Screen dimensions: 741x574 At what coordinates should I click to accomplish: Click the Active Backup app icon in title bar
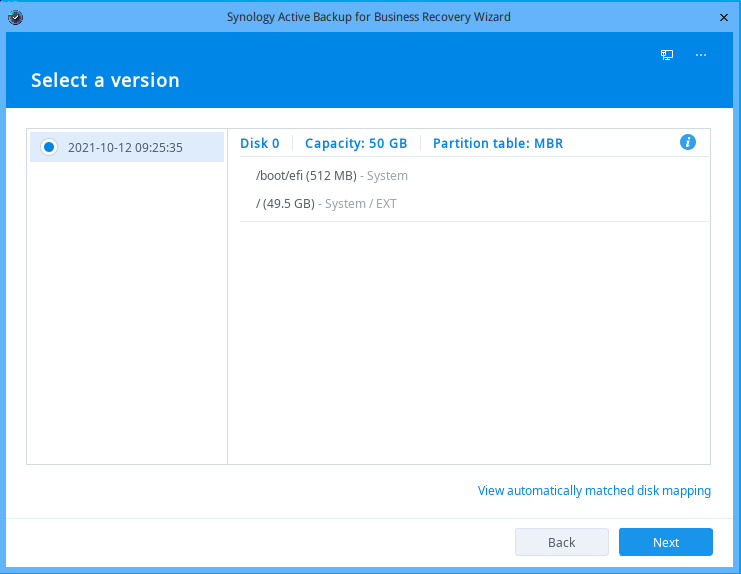pos(16,17)
